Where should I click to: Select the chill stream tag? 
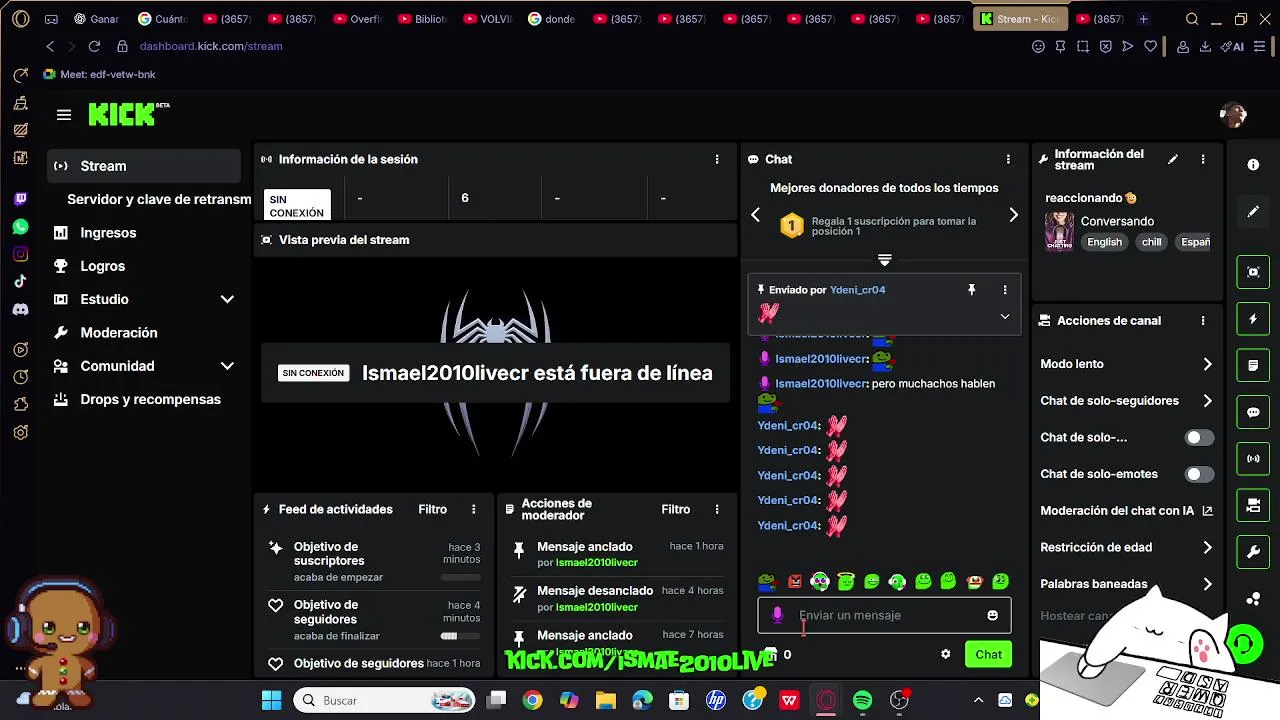point(1152,242)
